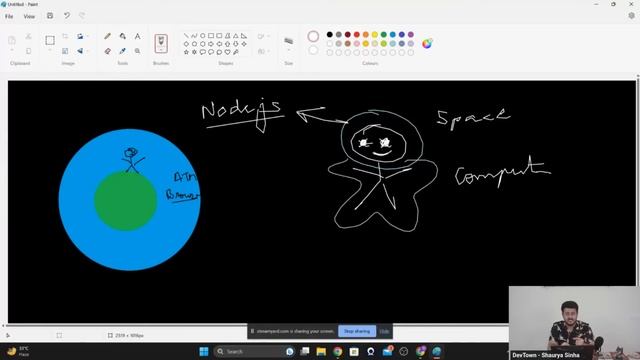Screen dimensions: 640x360
Task: Open the weather widget on taskbar
Action: (18, 351)
